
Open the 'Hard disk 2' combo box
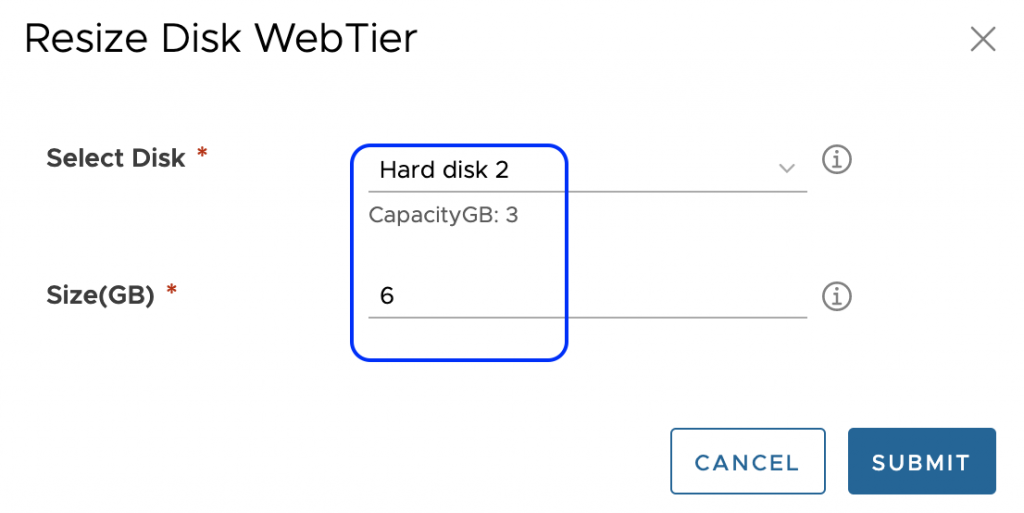pos(444,170)
